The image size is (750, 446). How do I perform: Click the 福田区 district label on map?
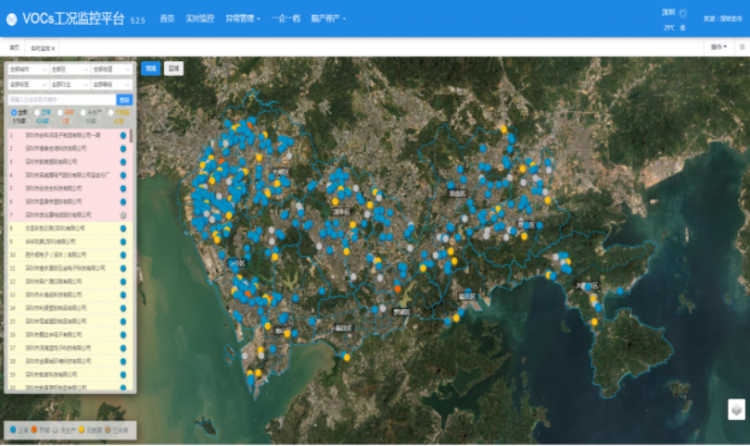coord(343,328)
